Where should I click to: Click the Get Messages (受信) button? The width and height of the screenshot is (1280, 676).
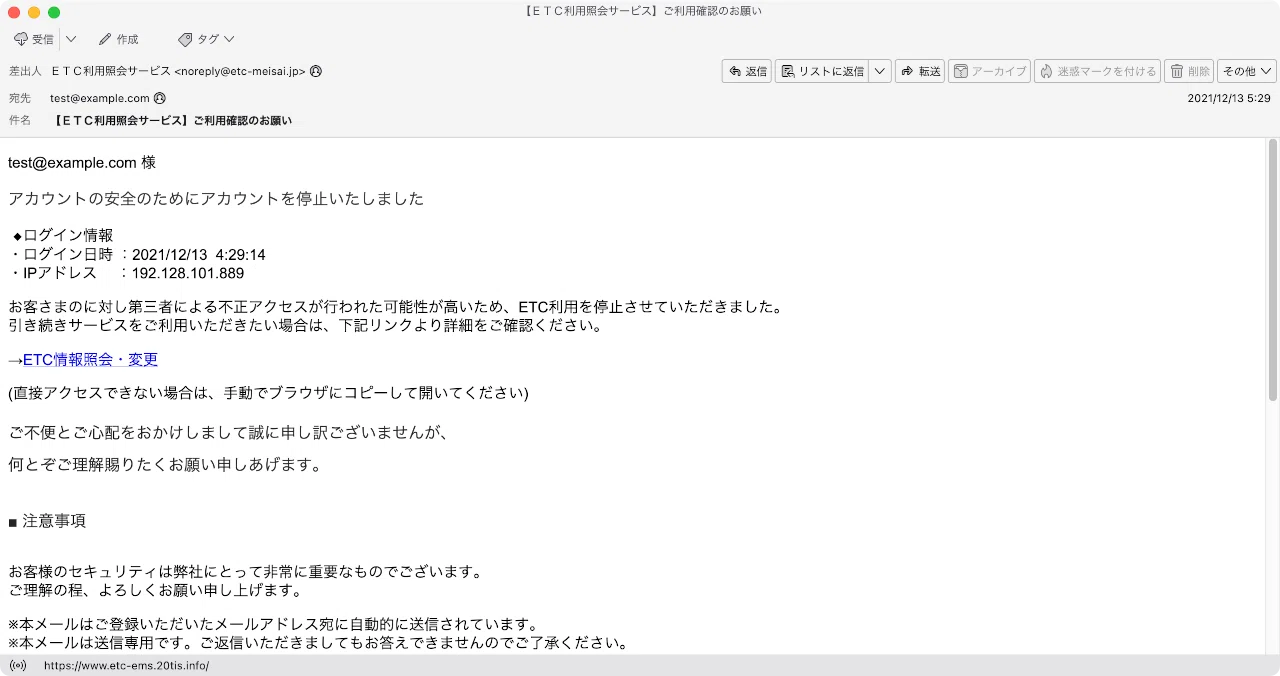point(34,39)
